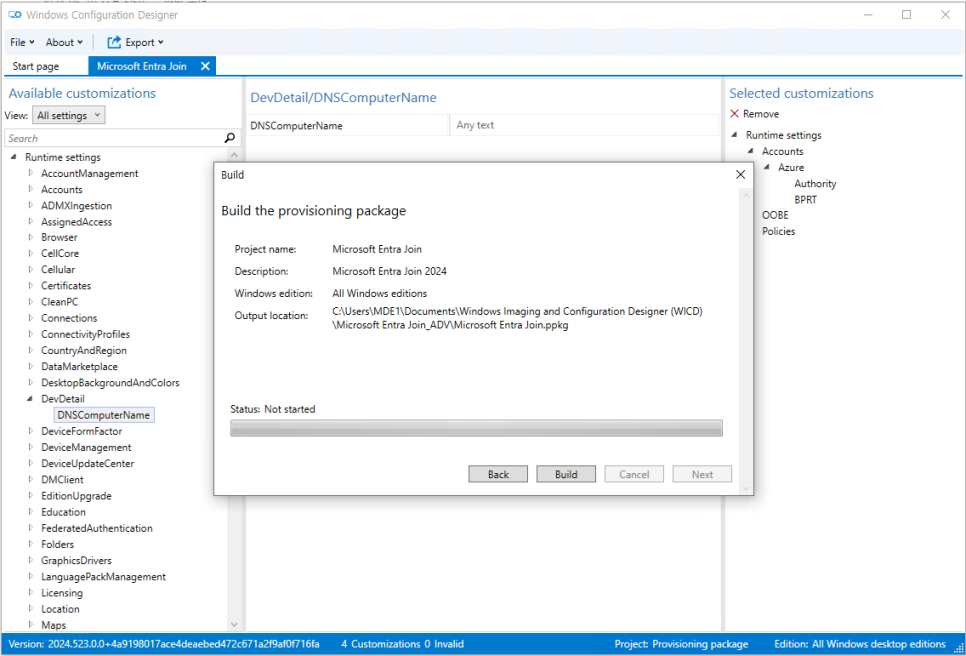
Task: Collapse Accounts in Selected customizations
Action: pyautogui.click(x=750, y=151)
